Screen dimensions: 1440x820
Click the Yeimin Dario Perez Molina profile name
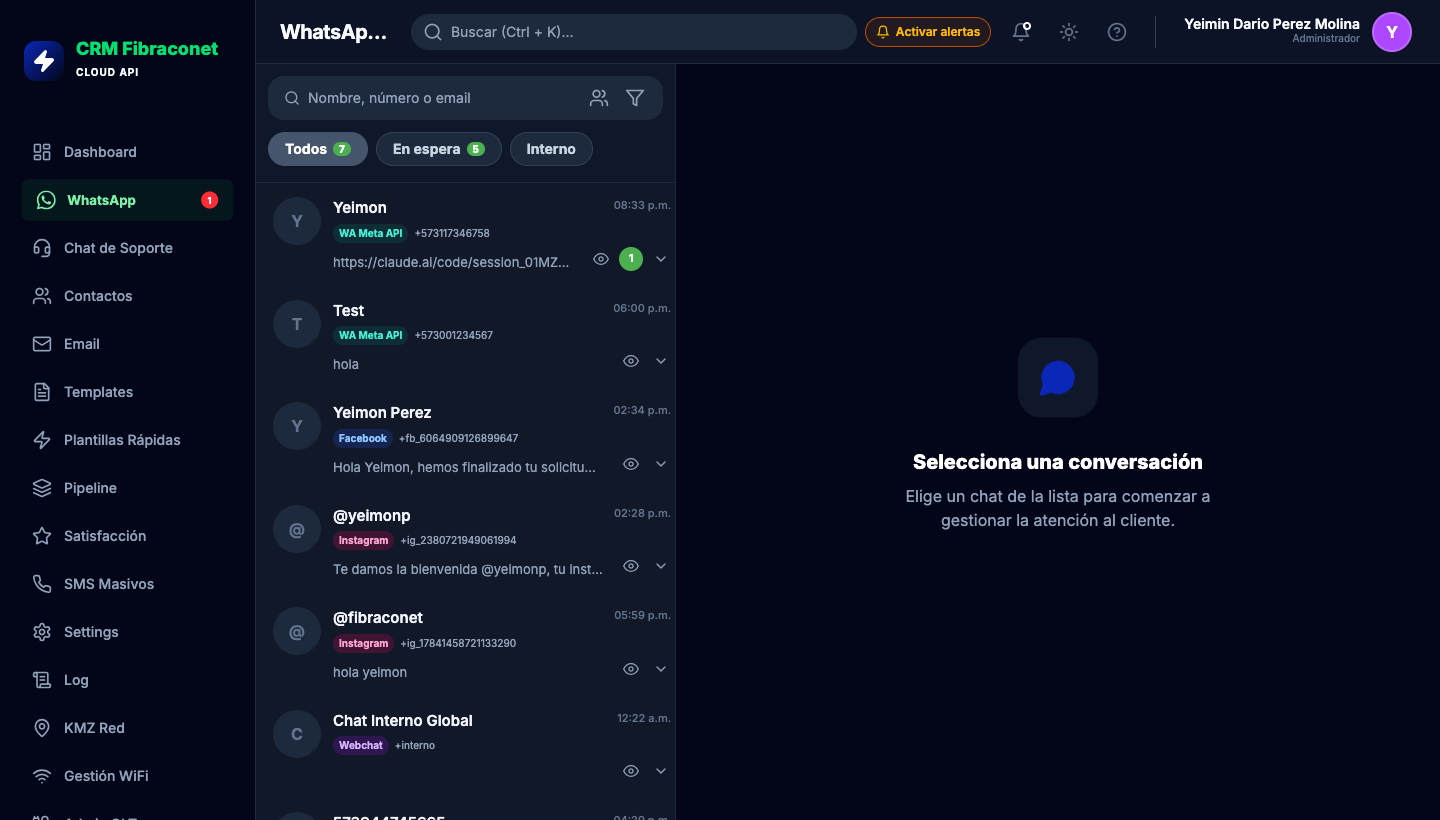click(1272, 24)
